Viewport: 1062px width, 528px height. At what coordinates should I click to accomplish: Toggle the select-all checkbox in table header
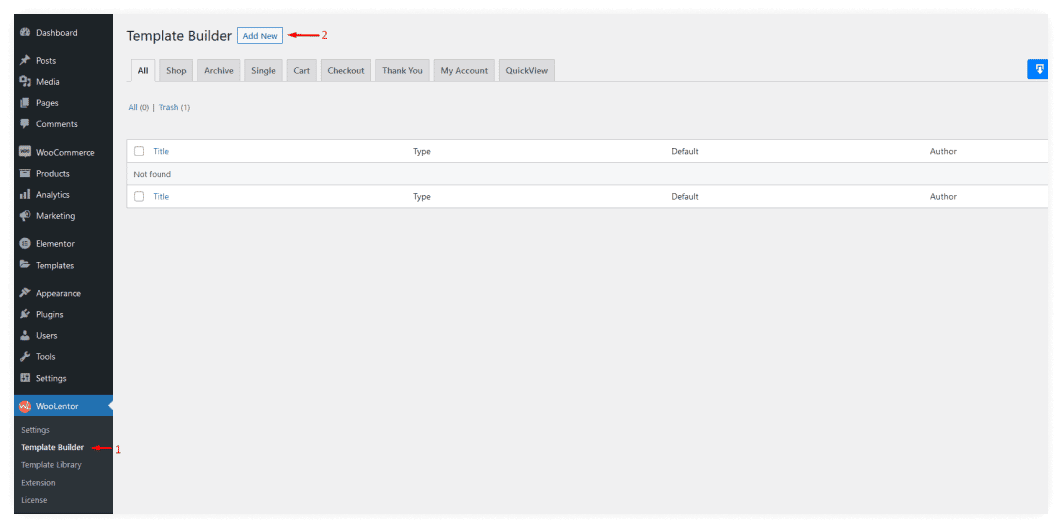[139, 151]
